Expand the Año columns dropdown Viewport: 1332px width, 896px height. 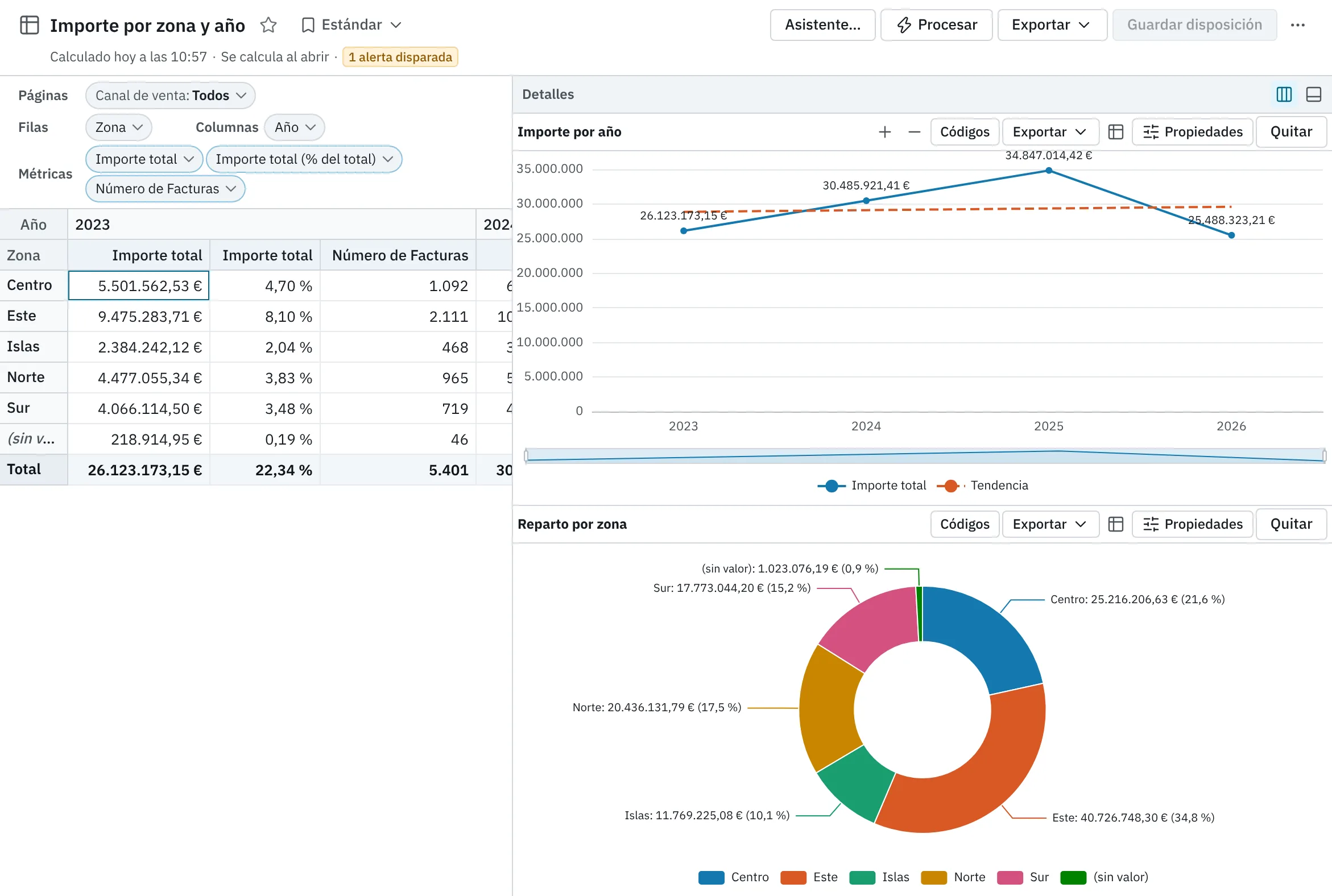coord(295,127)
